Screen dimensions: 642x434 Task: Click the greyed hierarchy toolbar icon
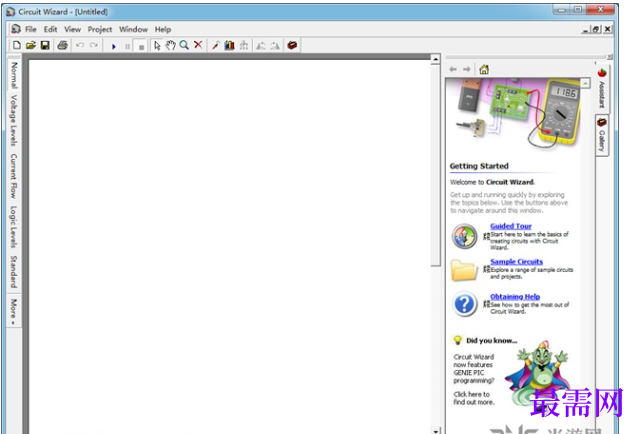click(x=244, y=45)
